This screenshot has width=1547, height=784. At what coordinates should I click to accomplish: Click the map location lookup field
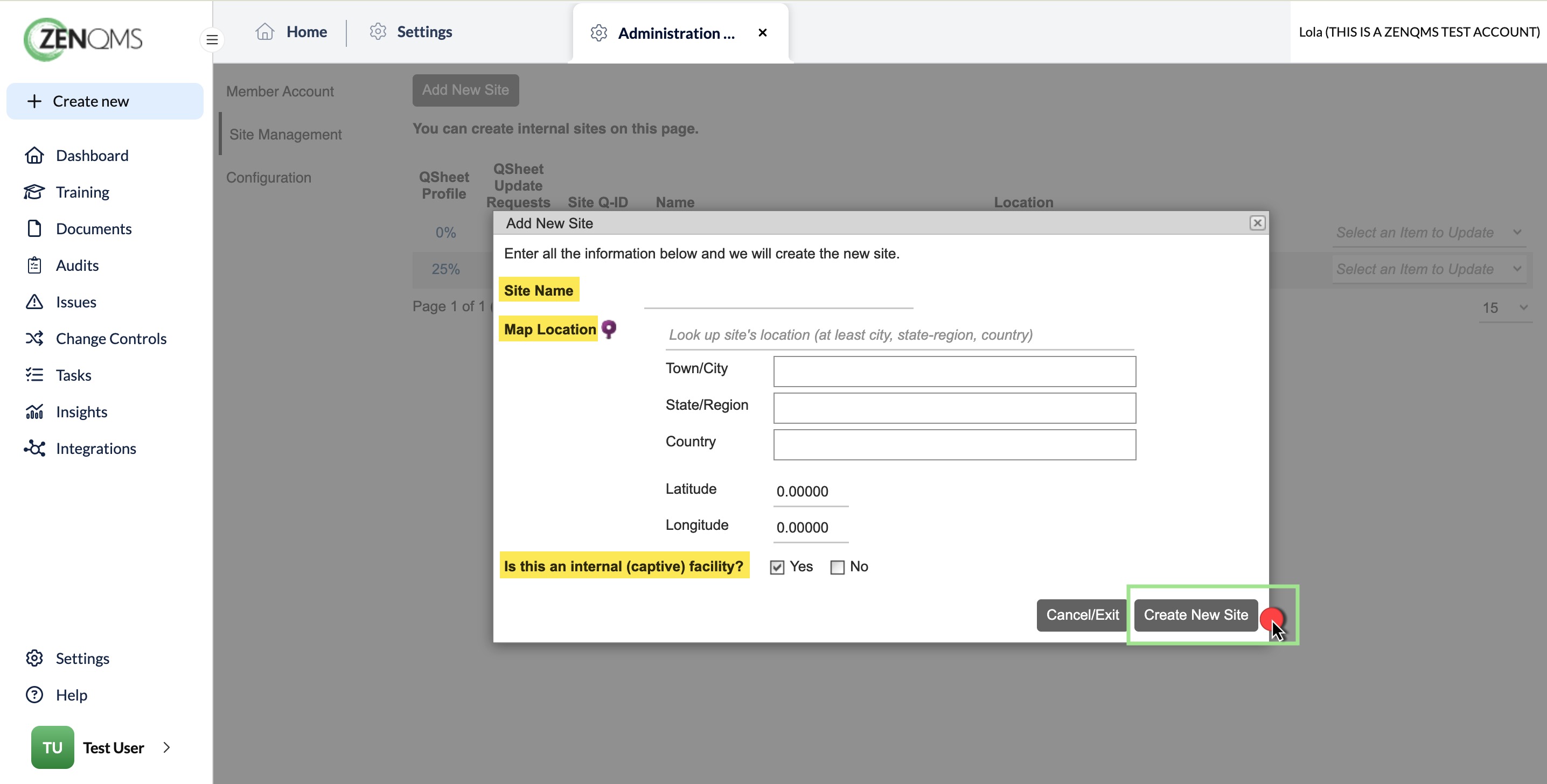[899, 335]
